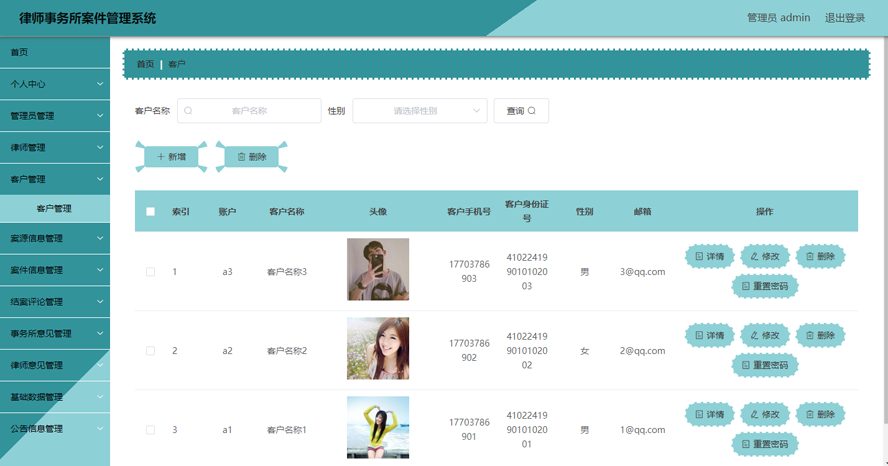Collapse 客户管理 parent sidebar menu
Screen dimensions: 888x466
tap(55, 179)
